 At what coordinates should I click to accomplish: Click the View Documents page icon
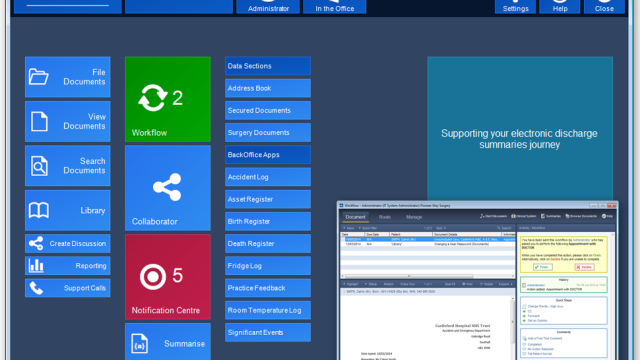[40, 122]
